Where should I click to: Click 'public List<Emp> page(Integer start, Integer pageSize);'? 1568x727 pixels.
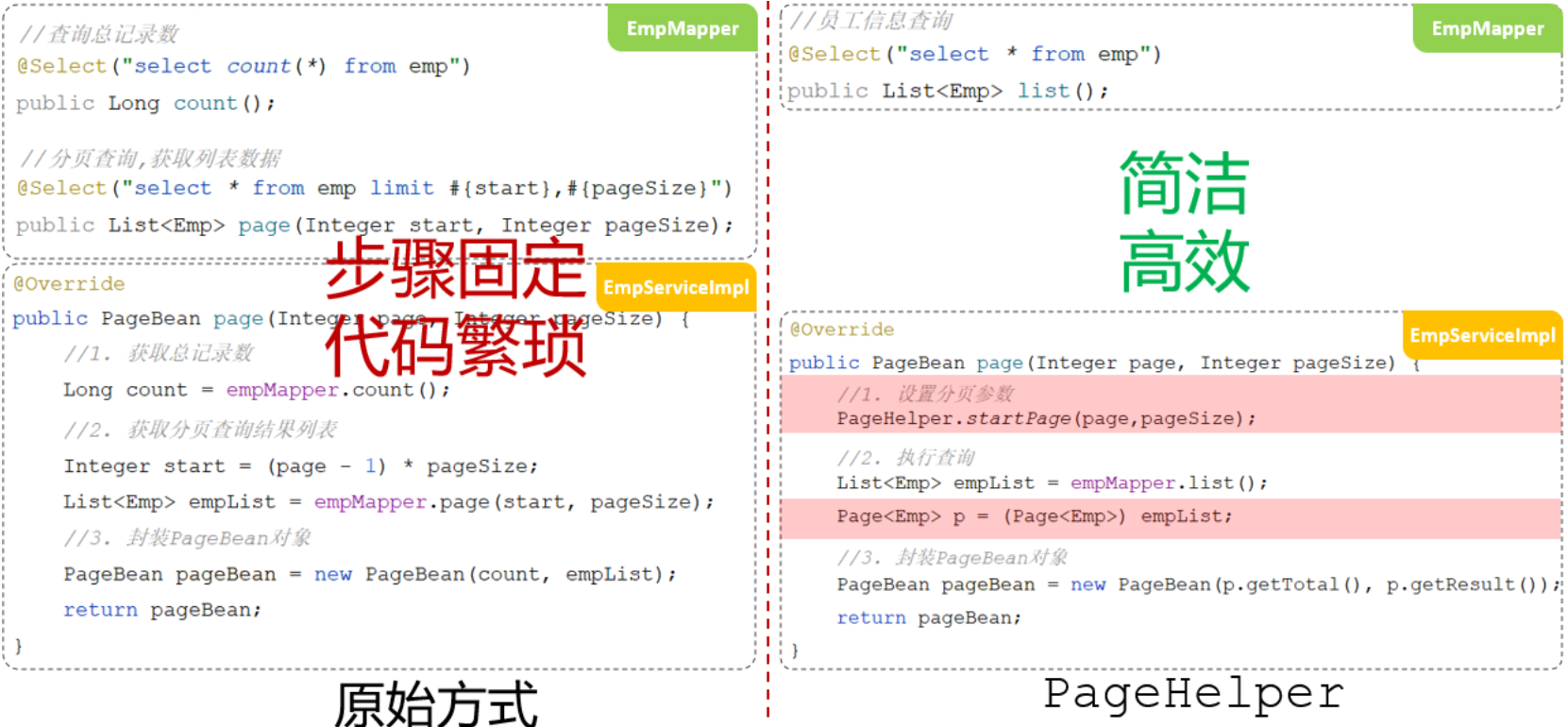coord(374,225)
